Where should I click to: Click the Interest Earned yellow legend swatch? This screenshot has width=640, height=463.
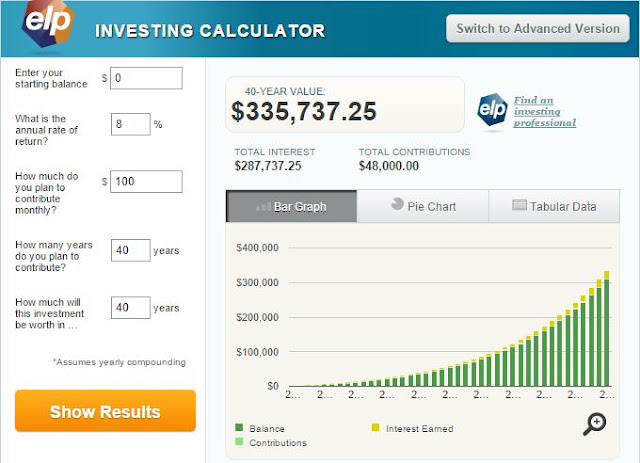click(x=376, y=427)
